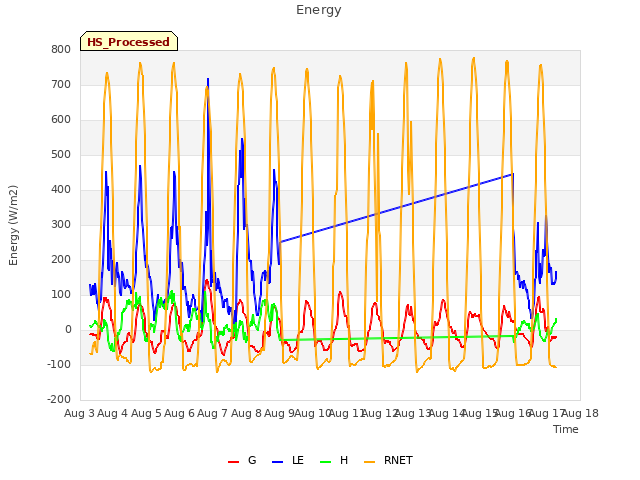
Task: Click the Aug 6 x-axis date
Action: click(x=179, y=413)
